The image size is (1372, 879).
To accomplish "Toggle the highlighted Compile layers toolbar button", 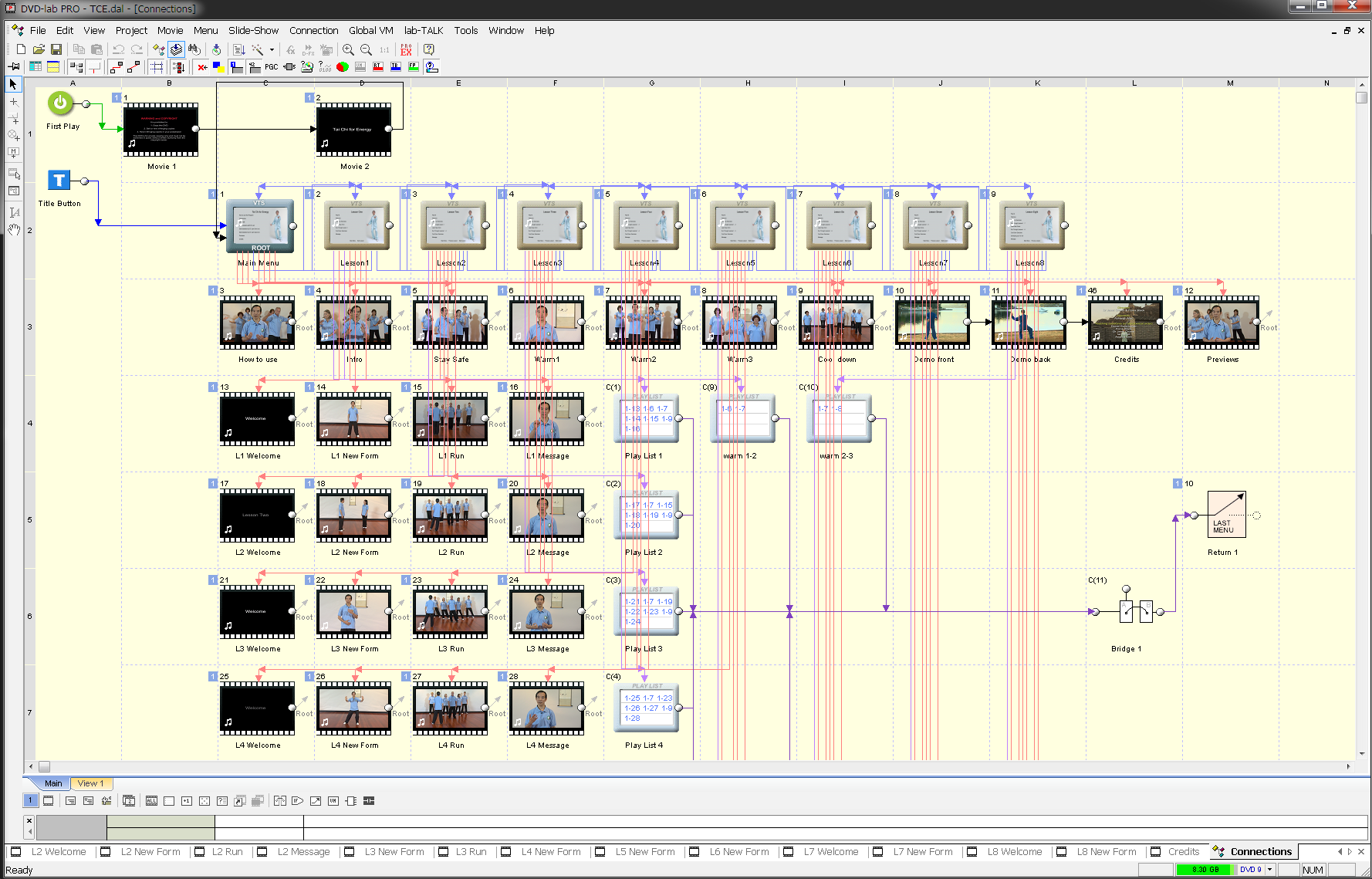I will (x=177, y=49).
